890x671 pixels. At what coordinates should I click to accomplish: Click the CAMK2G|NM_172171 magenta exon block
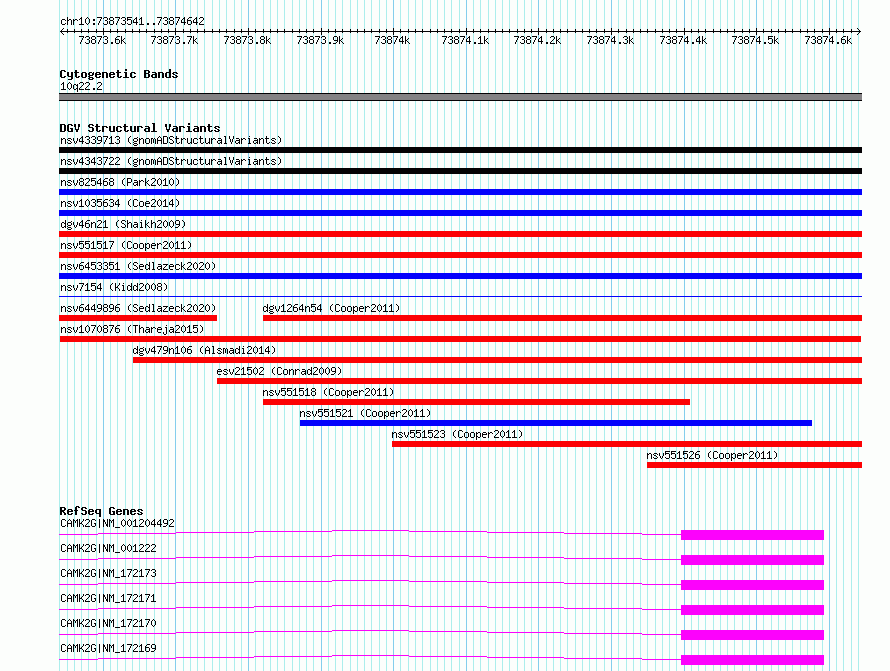[752, 610]
